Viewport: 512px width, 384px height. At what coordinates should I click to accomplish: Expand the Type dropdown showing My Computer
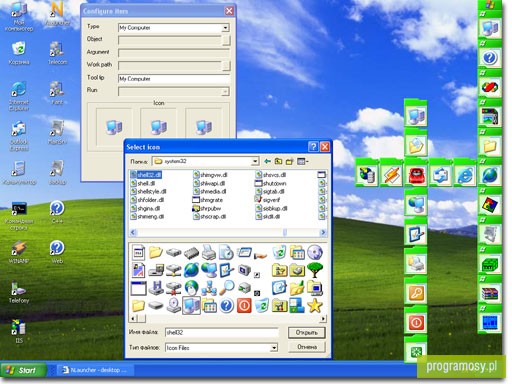(226, 28)
